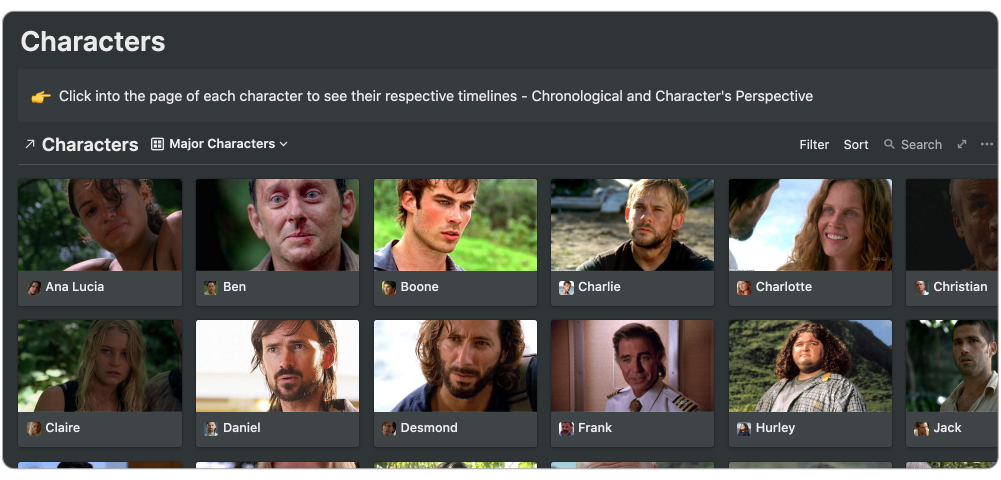Image resolution: width=1001 pixels, height=480 pixels.
Task: Open the Desmond character page
Action: [428, 428]
